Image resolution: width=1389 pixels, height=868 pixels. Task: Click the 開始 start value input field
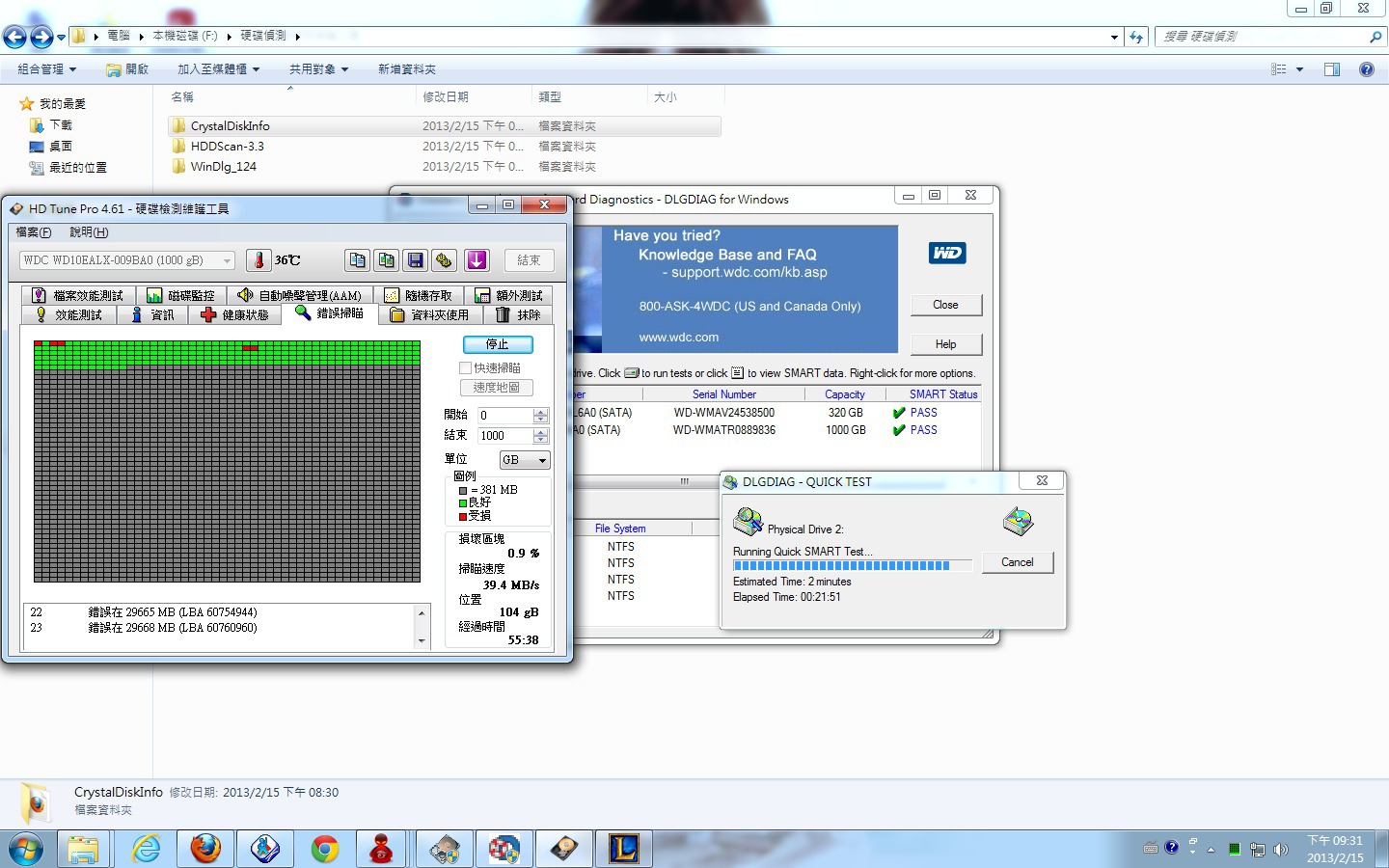point(505,416)
